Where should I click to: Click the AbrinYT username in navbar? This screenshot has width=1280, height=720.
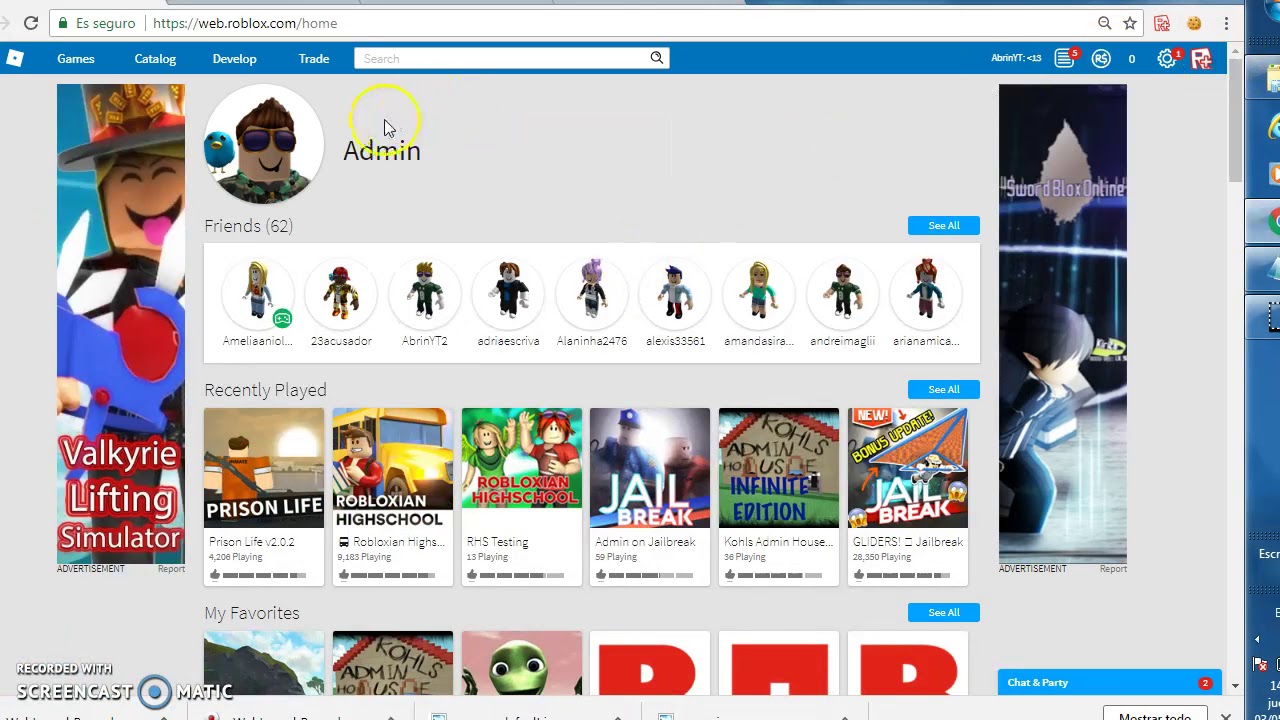pyautogui.click(x=1016, y=59)
